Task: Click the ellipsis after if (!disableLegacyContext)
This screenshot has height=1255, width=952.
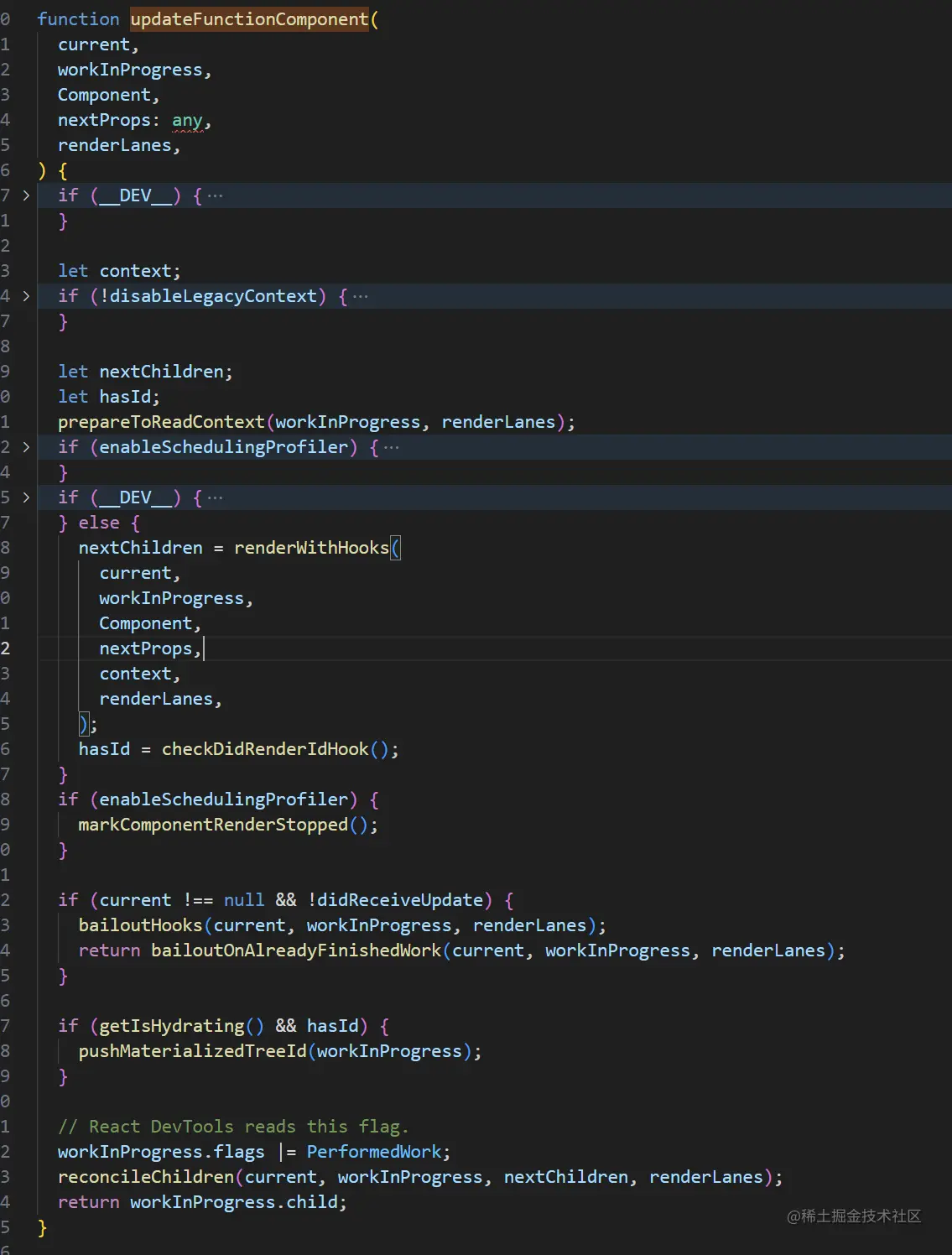Action: [x=361, y=296]
